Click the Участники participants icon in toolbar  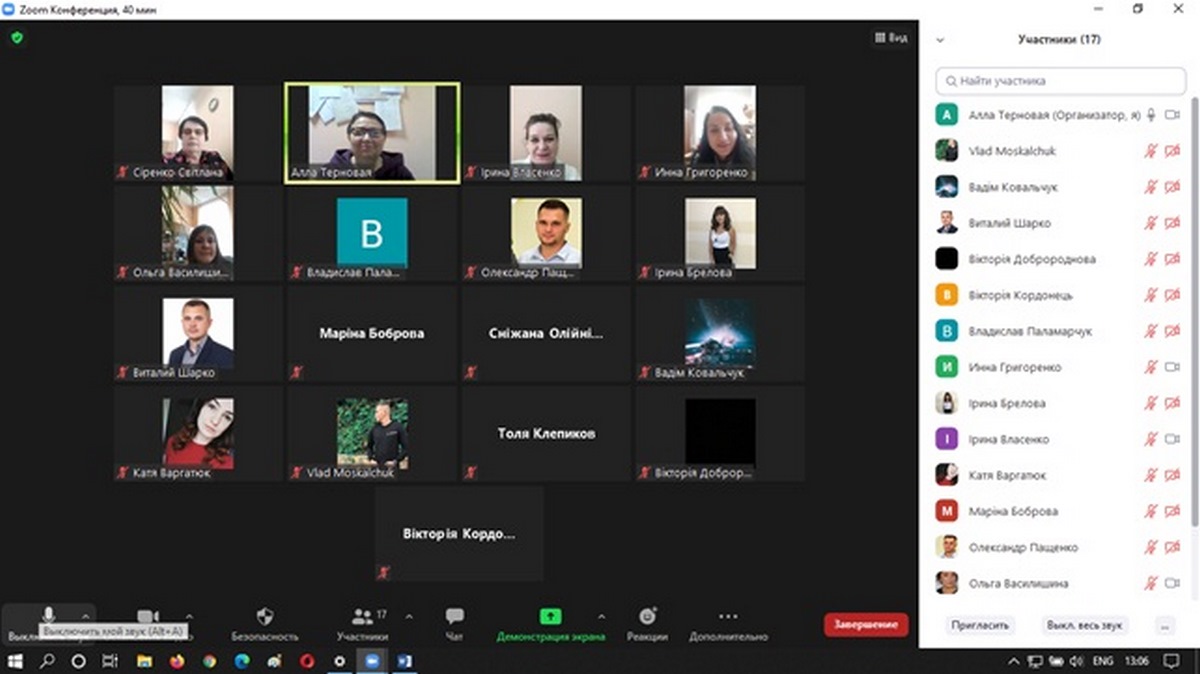pyautogui.click(x=362, y=617)
